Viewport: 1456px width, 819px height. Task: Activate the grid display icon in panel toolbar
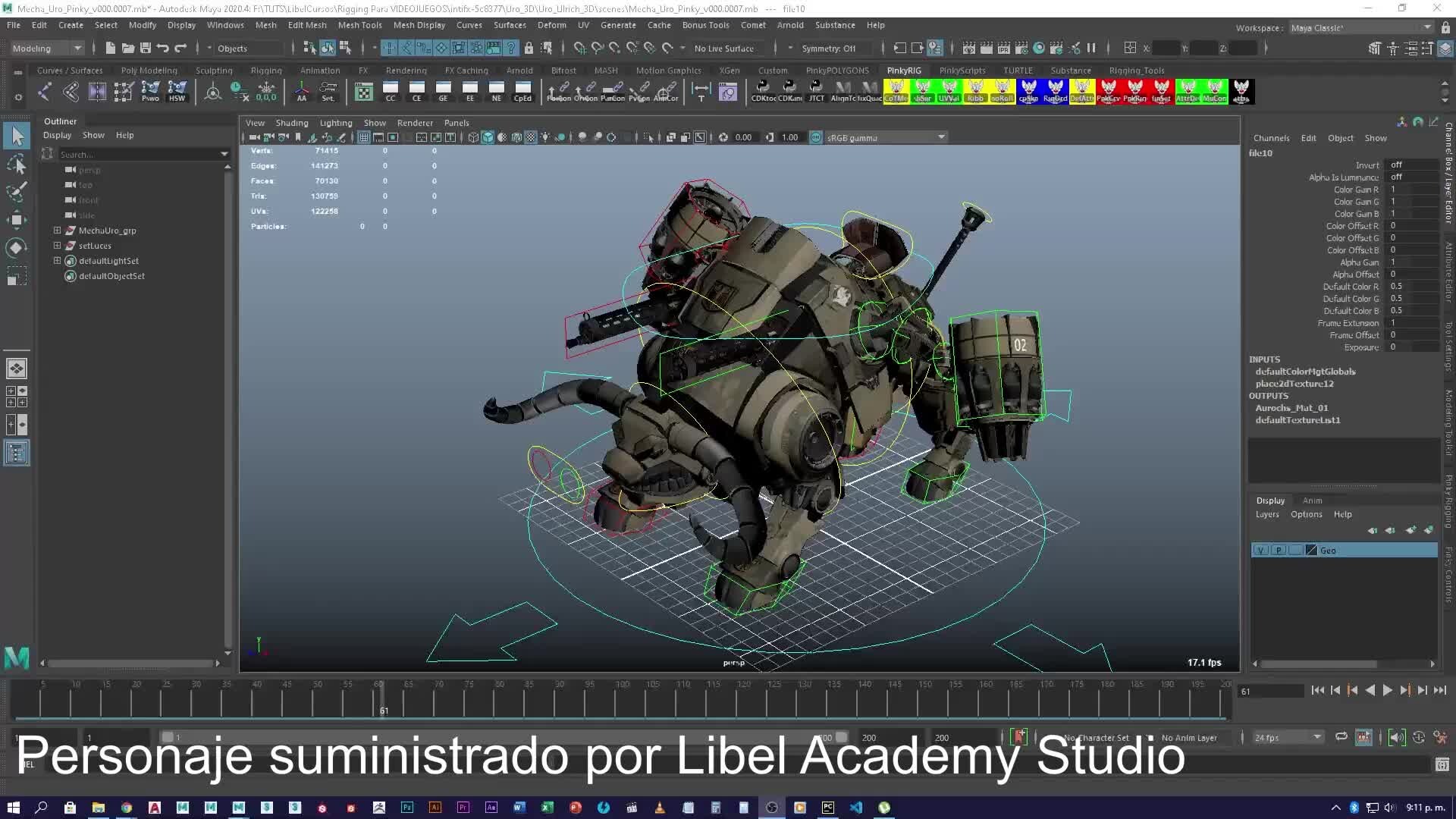tap(363, 137)
